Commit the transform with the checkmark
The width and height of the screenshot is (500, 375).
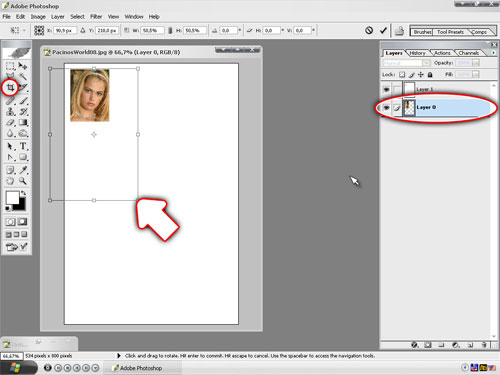(x=383, y=30)
